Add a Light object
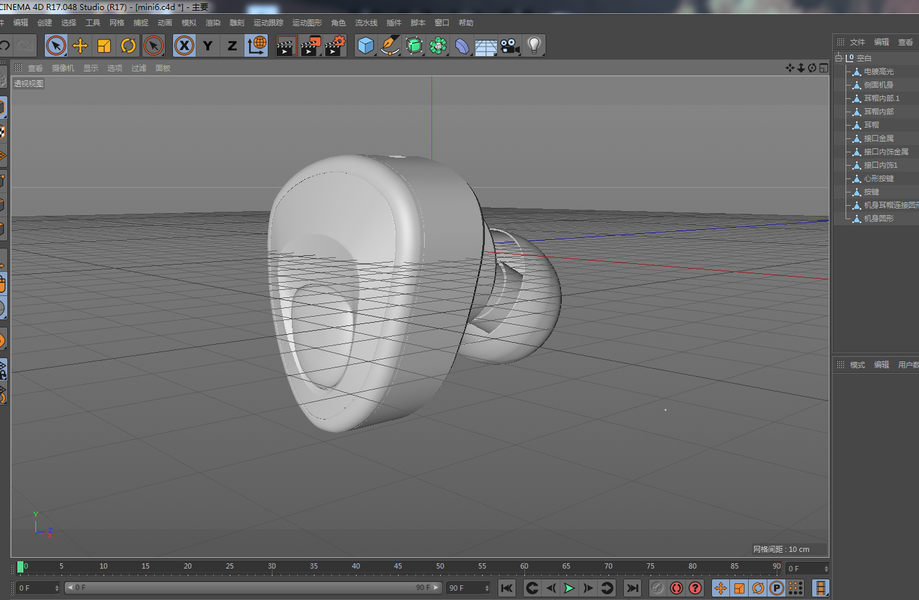The image size is (919, 600). [x=534, y=46]
